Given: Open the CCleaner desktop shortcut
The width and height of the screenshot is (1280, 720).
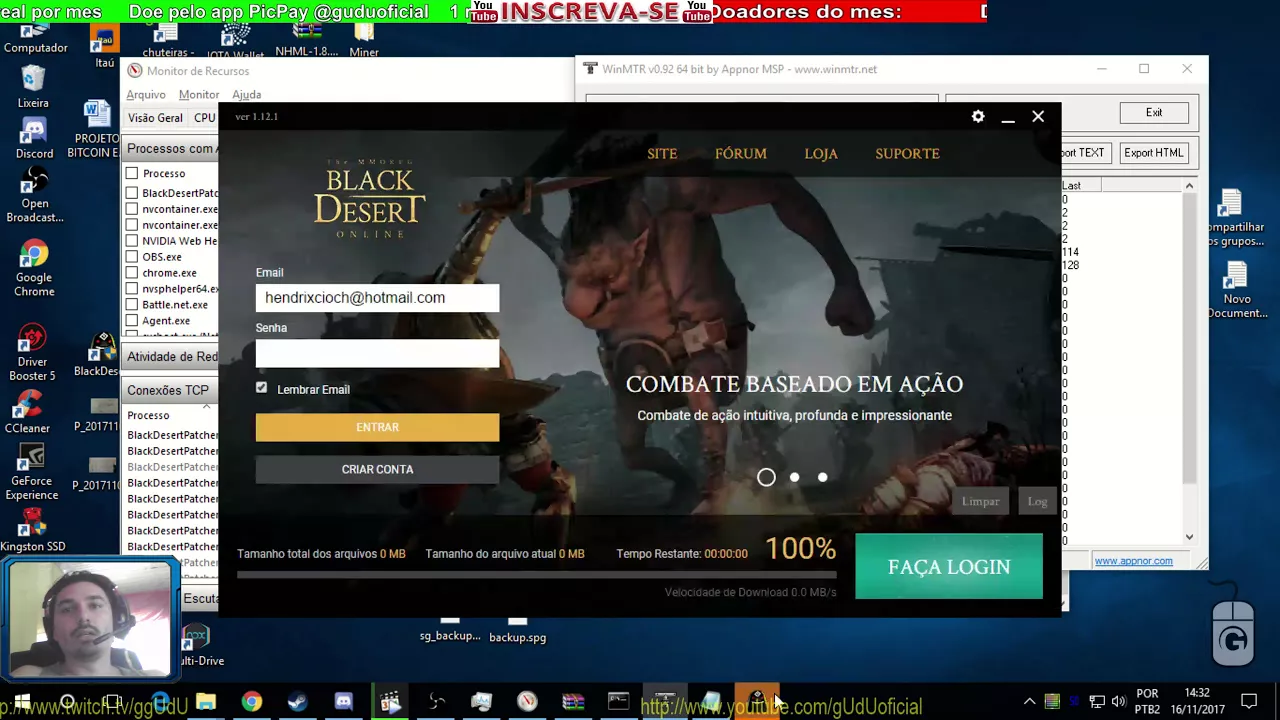Looking at the screenshot, I should pos(27,412).
